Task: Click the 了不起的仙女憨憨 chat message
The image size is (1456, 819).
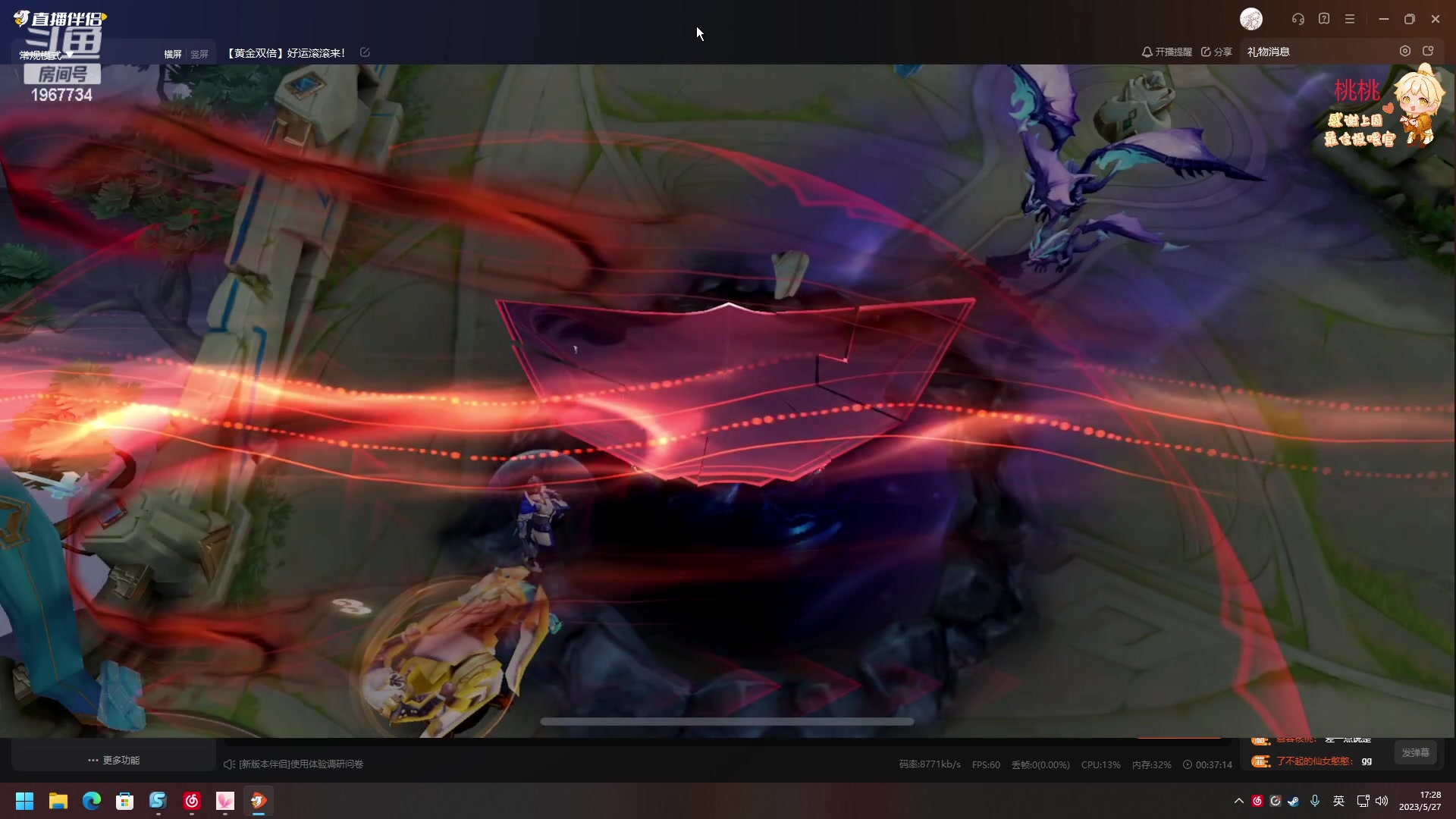Action: point(1312,761)
